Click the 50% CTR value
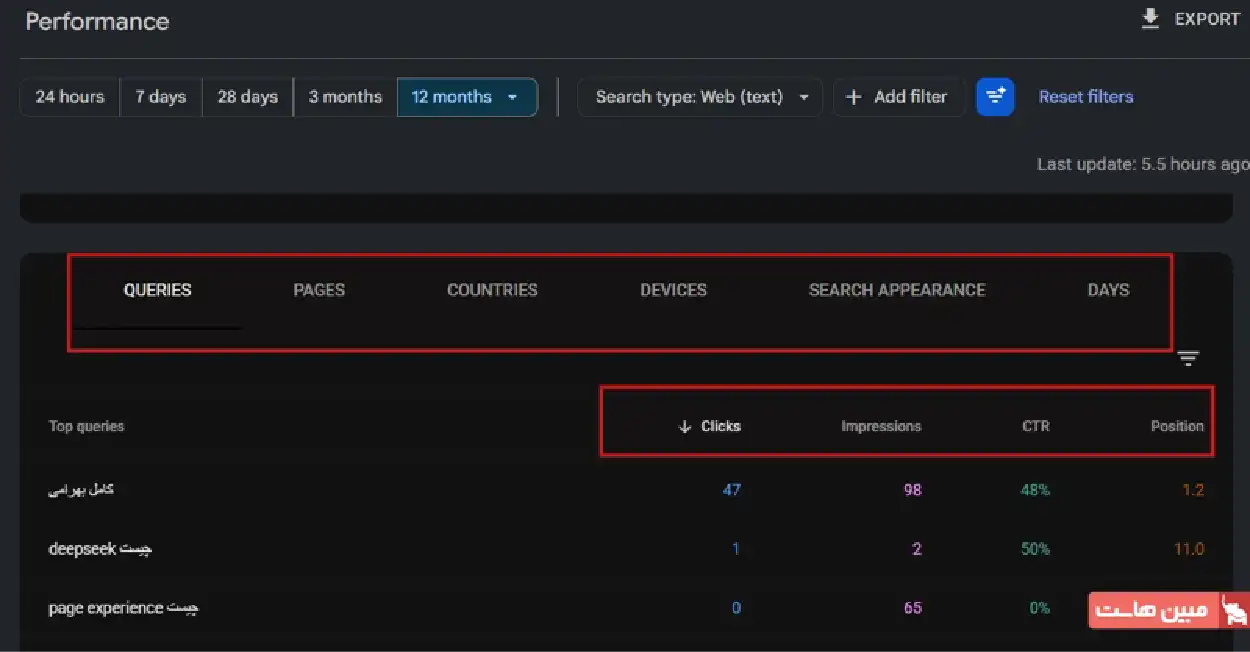Screen dimensions: 1250x652 pyautogui.click(x=1035, y=549)
